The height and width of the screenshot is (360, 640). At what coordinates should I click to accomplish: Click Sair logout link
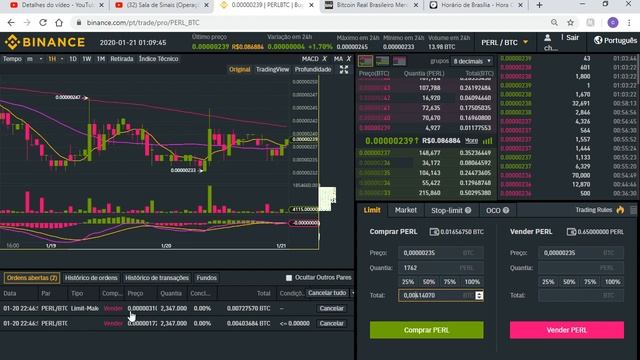573,38
